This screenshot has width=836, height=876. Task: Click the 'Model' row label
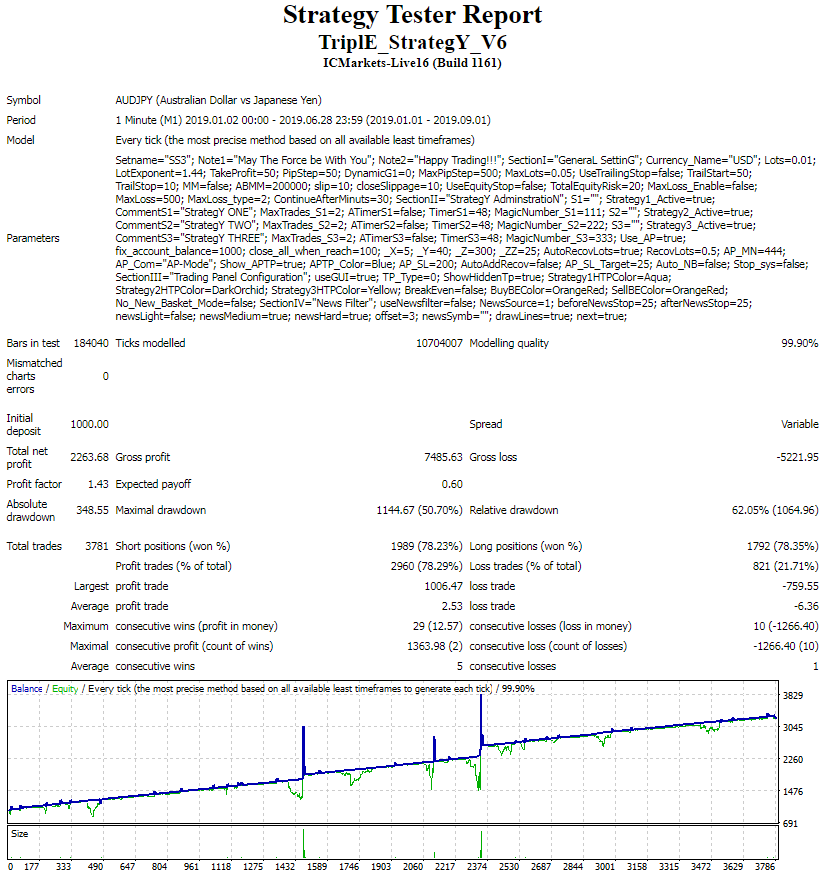point(21,140)
